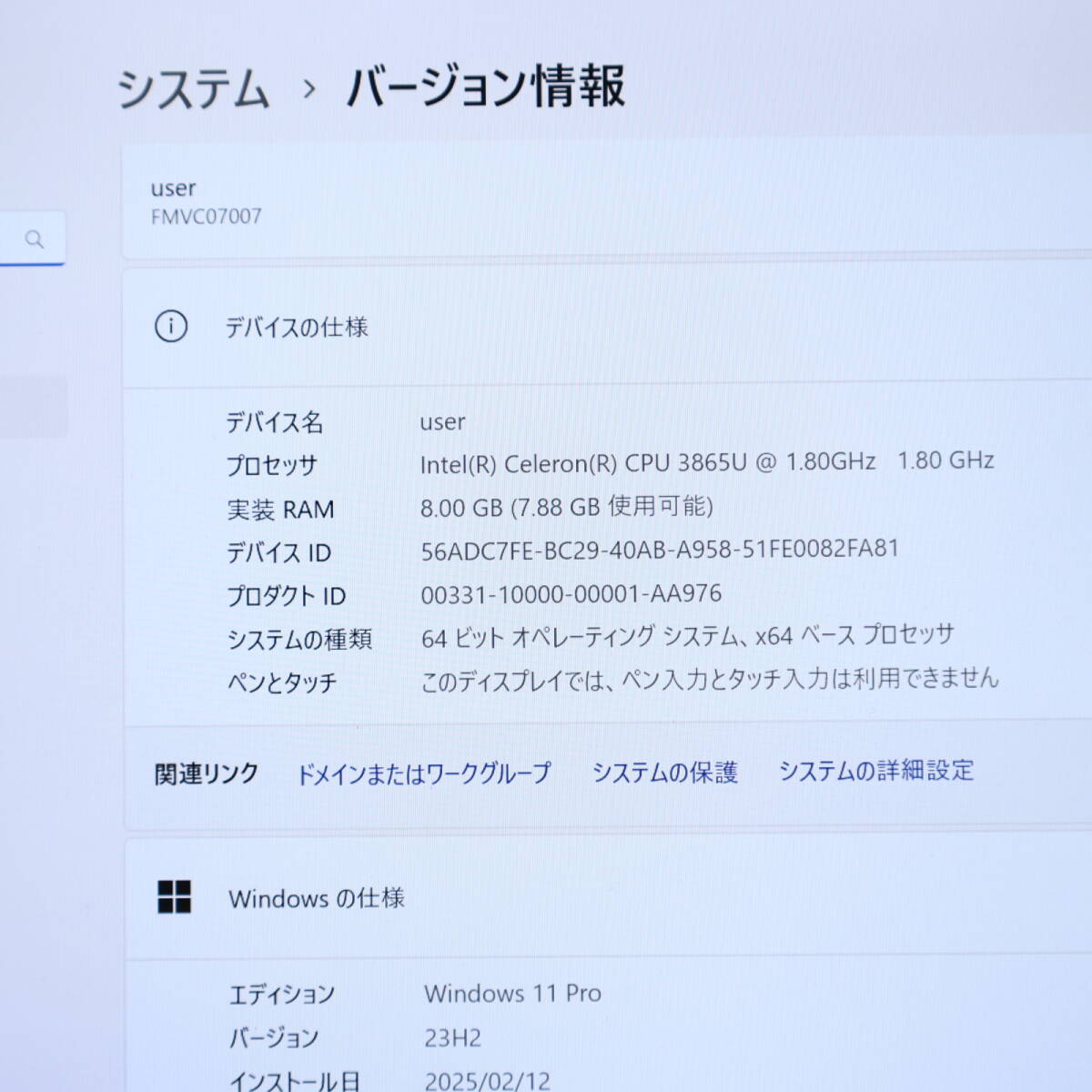Select the pen and touch availability text
The image size is (1092, 1092).
710,680
